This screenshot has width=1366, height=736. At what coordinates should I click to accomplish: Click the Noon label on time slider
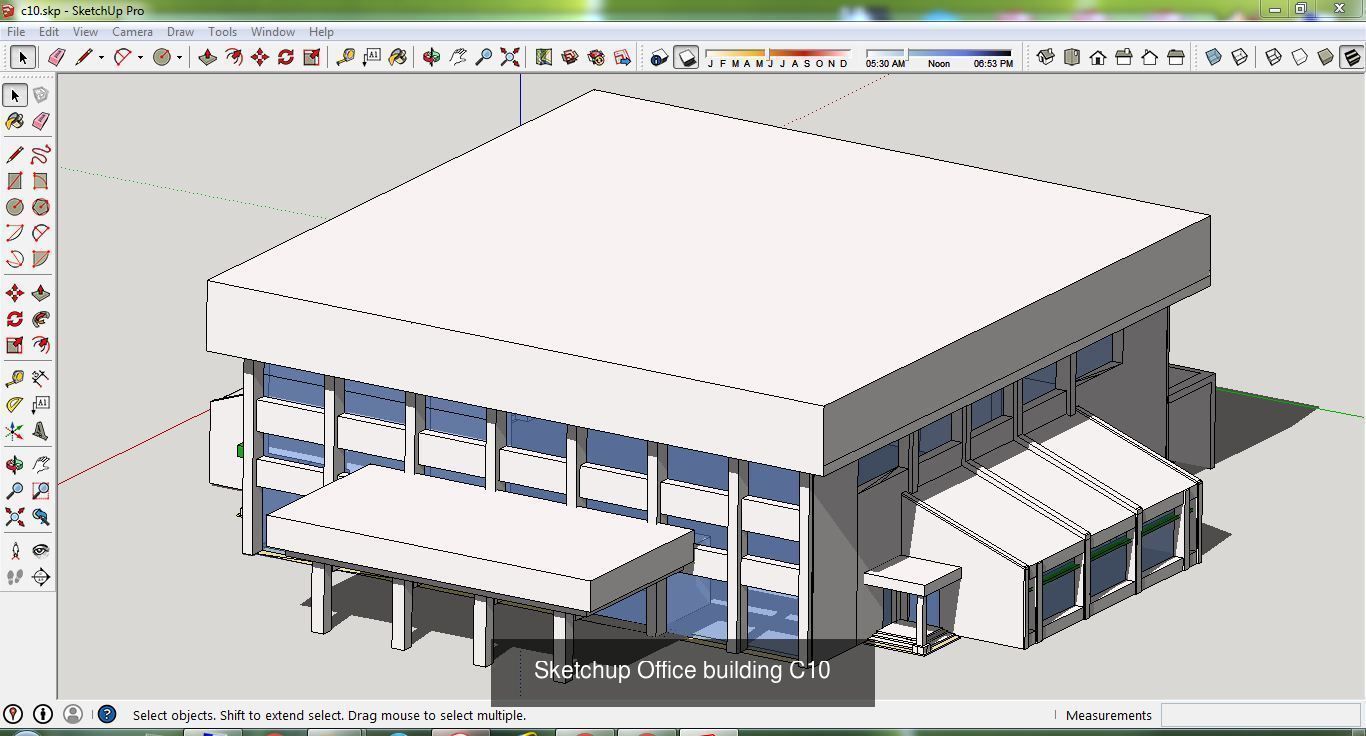click(938, 63)
